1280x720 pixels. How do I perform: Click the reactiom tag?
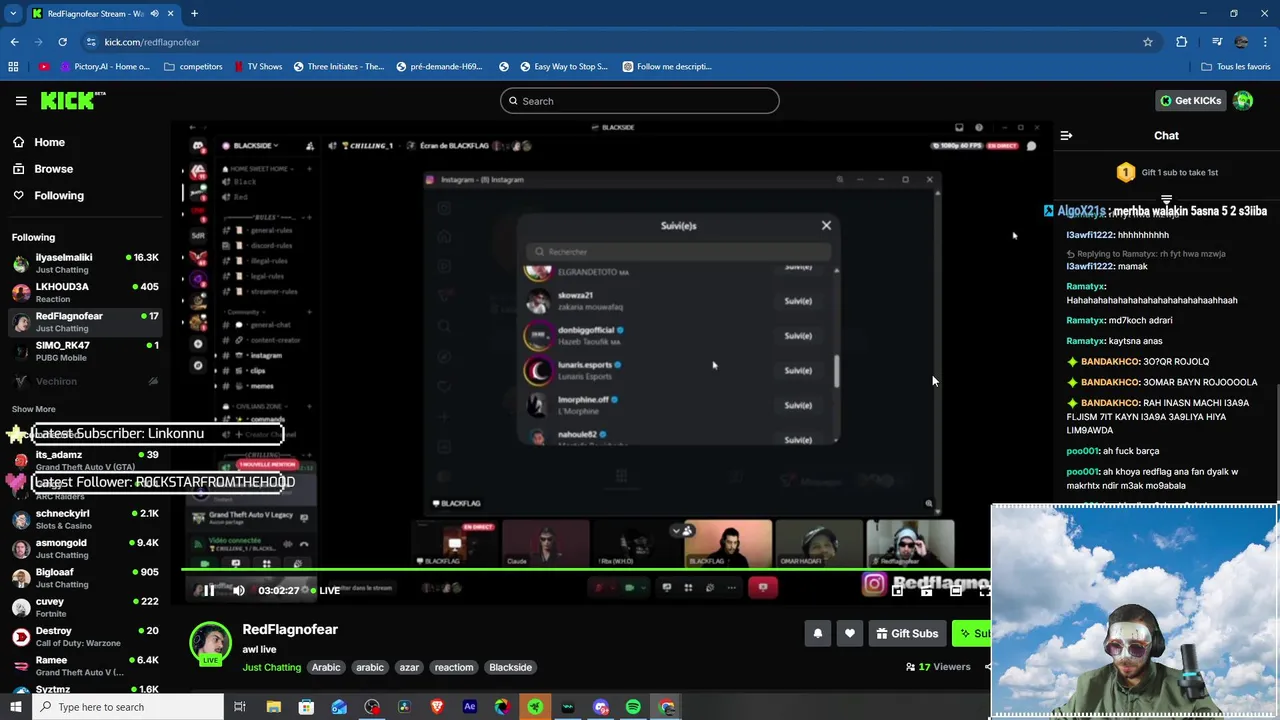[454, 667]
